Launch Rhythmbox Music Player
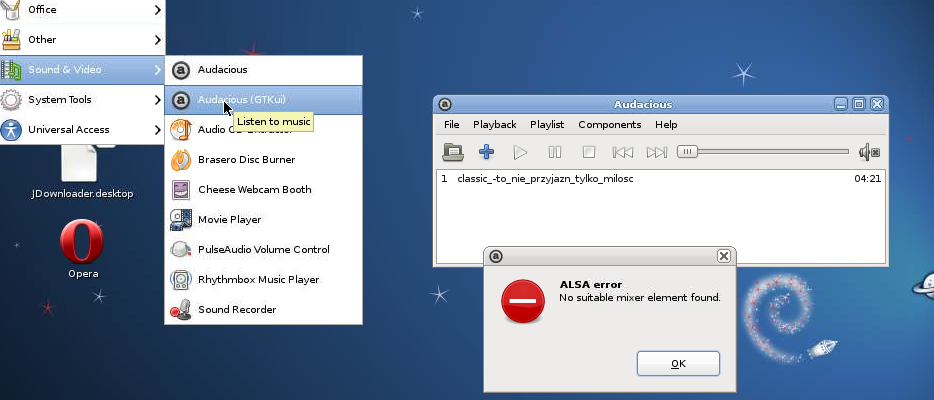Viewport: 934px width, 400px height. (x=263, y=280)
